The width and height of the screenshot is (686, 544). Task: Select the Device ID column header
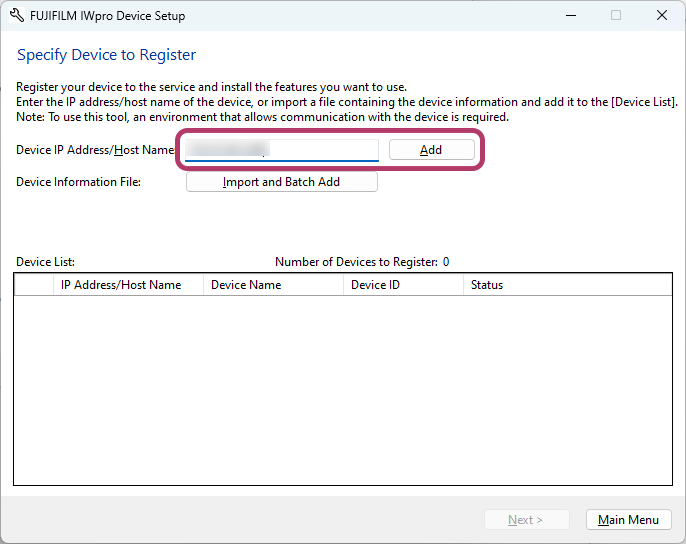403,285
